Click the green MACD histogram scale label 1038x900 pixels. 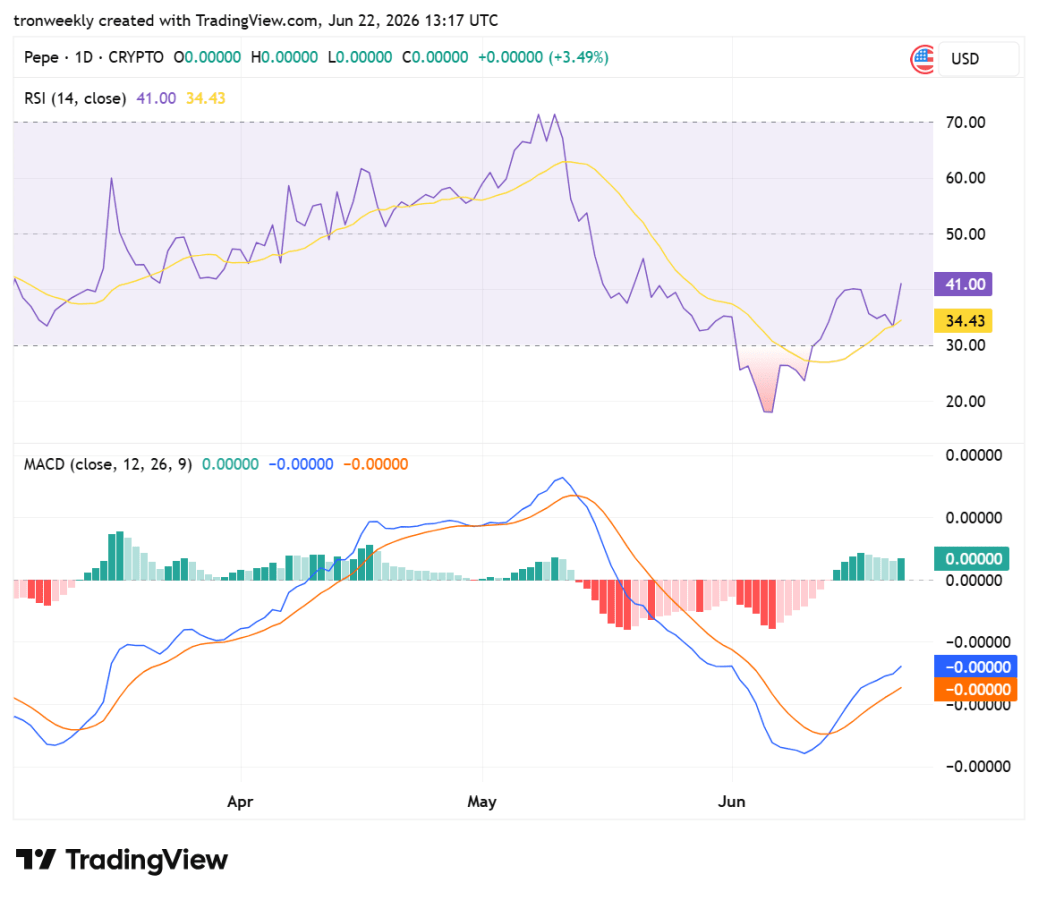pyautogui.click(x=972, y=559)
